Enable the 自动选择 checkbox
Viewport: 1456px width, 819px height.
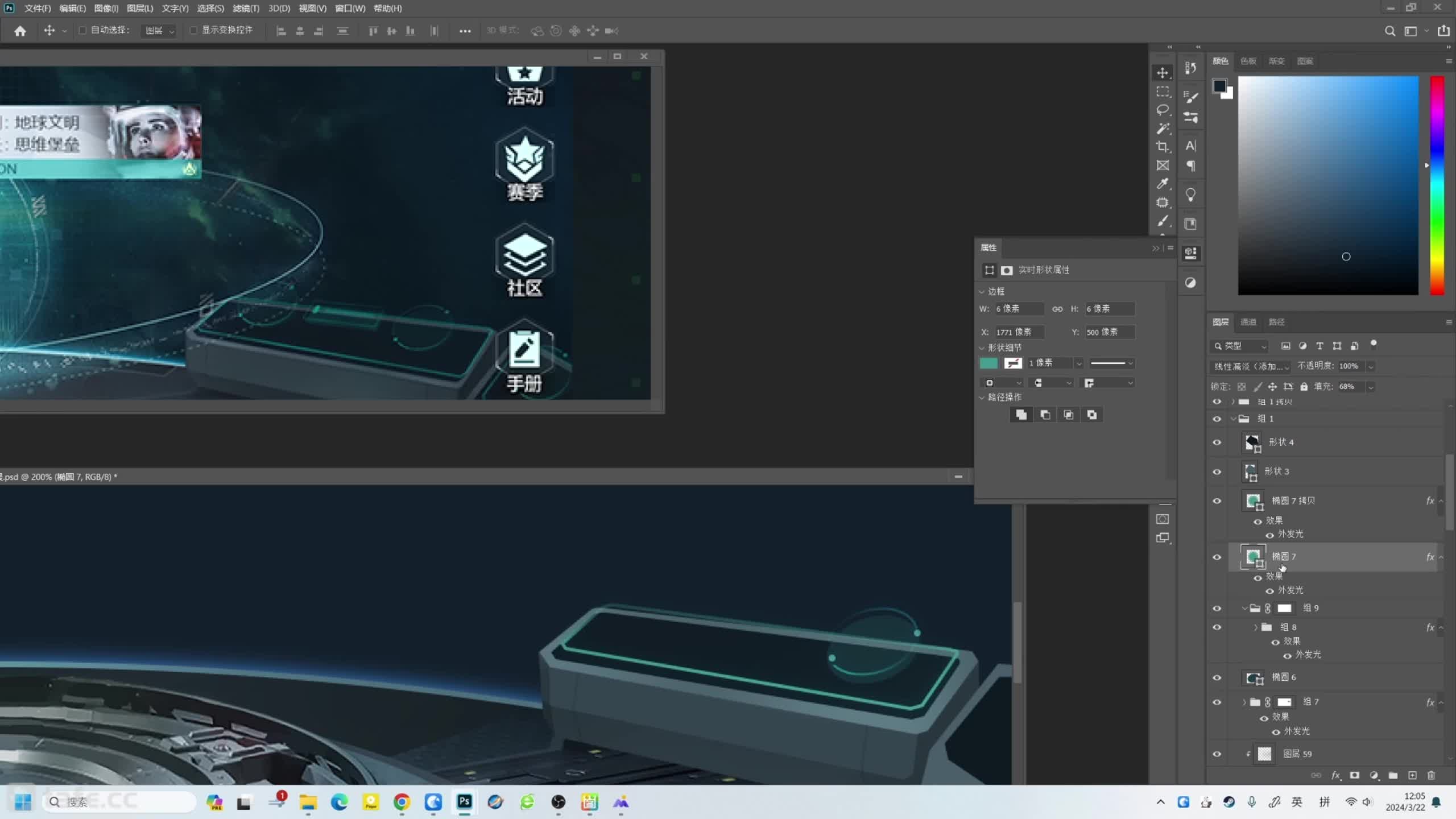pyautogui.click(x=82, y=30)
